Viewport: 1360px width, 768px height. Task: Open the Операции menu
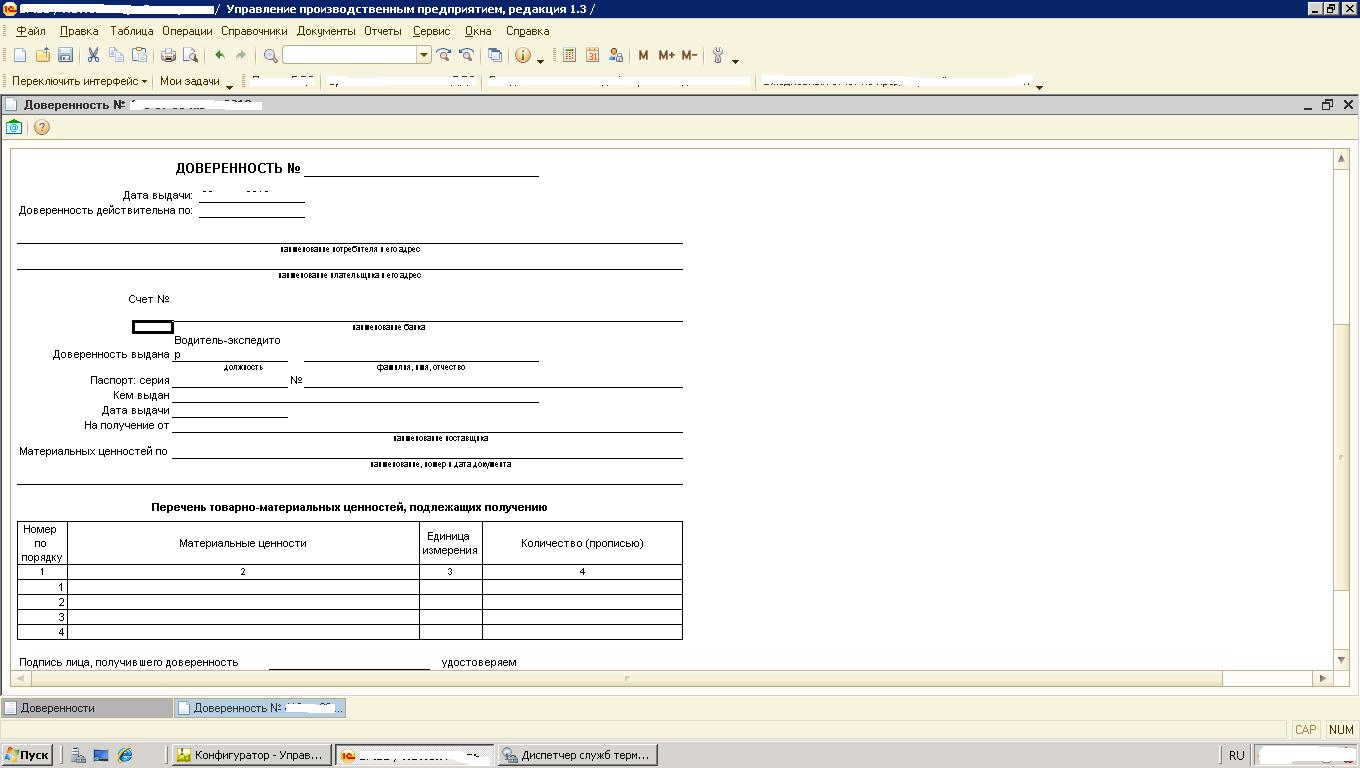pos(187,31)
